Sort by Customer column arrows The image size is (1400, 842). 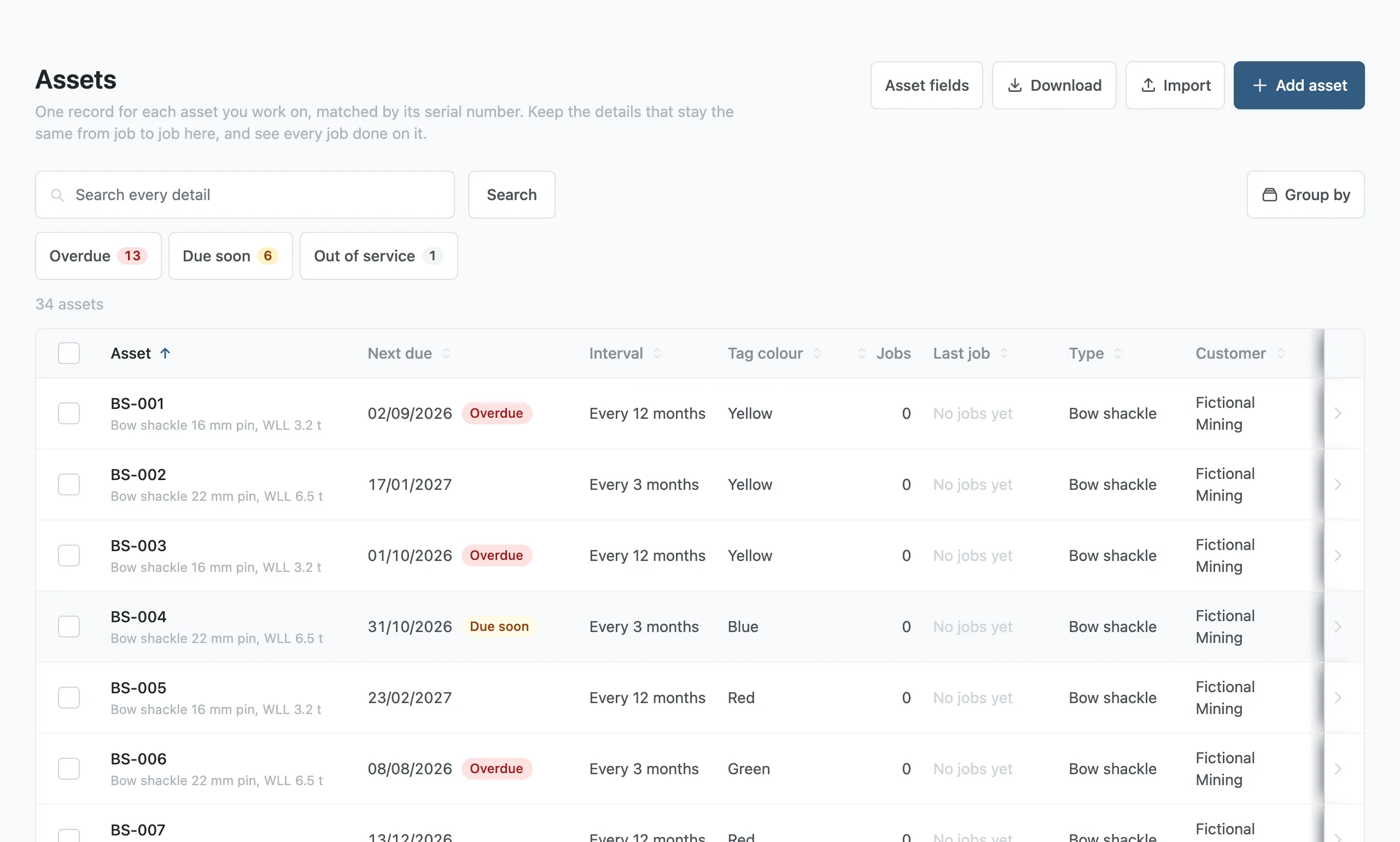point(1280,354)
